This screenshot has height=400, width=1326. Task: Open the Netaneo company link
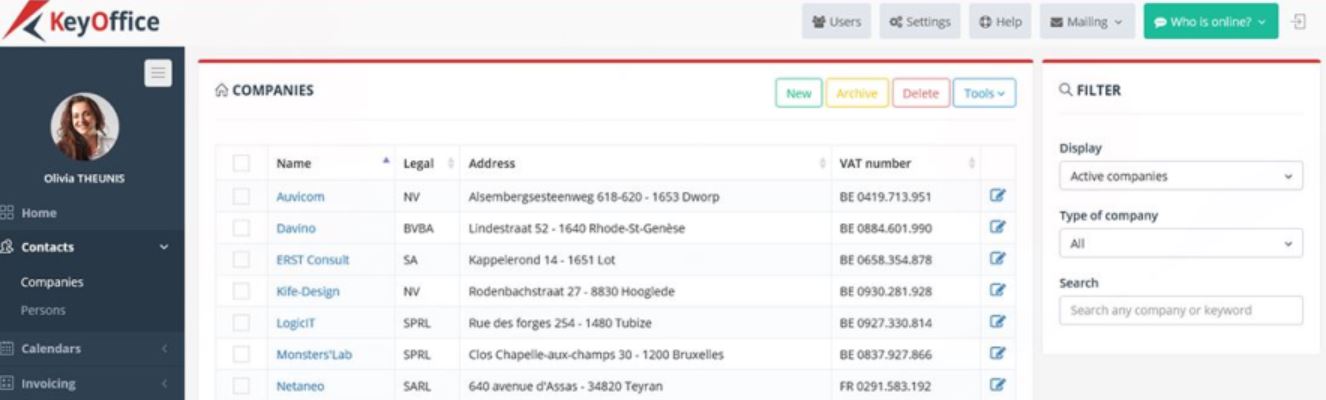click(300, 386)
